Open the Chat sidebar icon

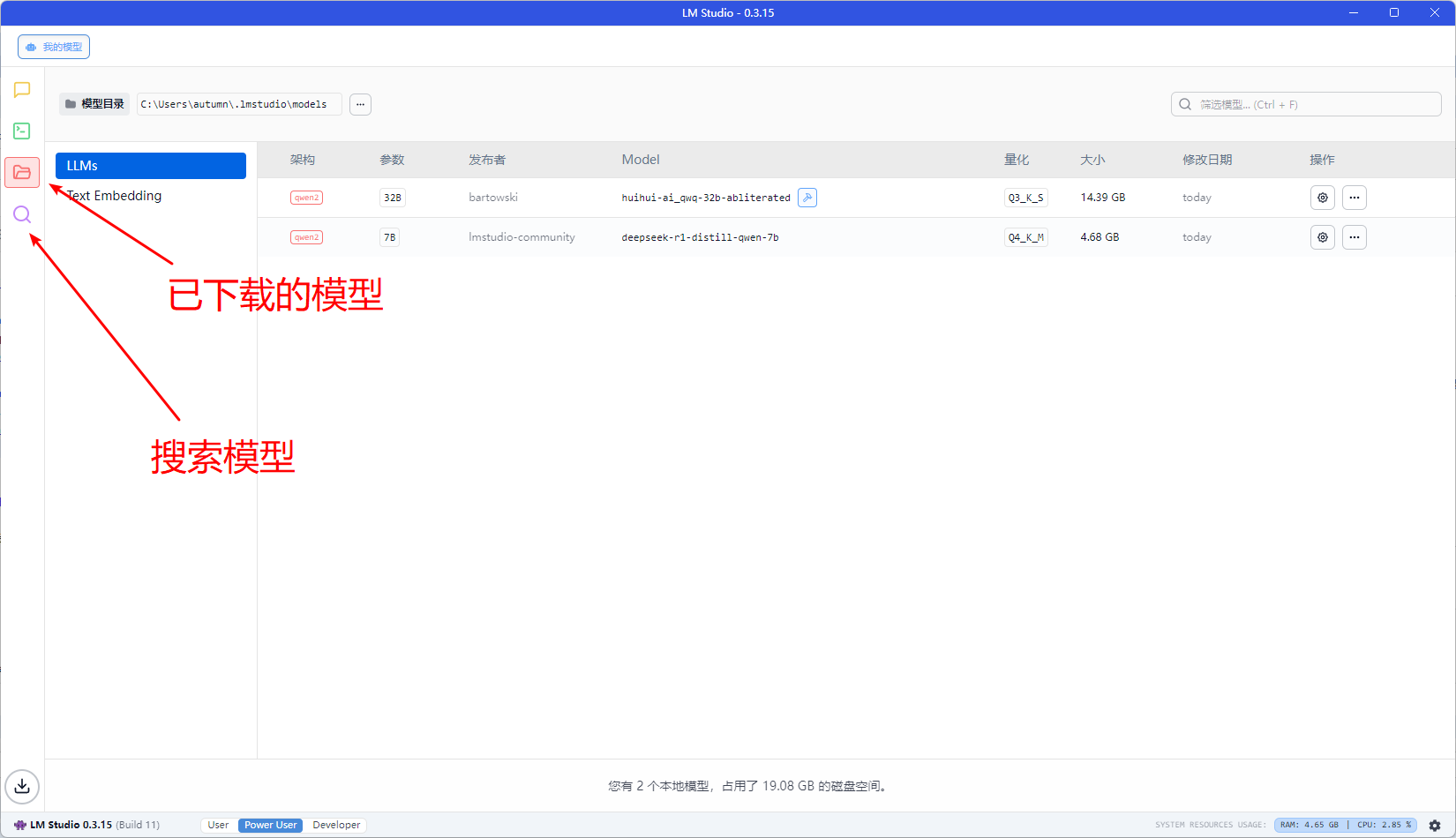coord(22,90)
